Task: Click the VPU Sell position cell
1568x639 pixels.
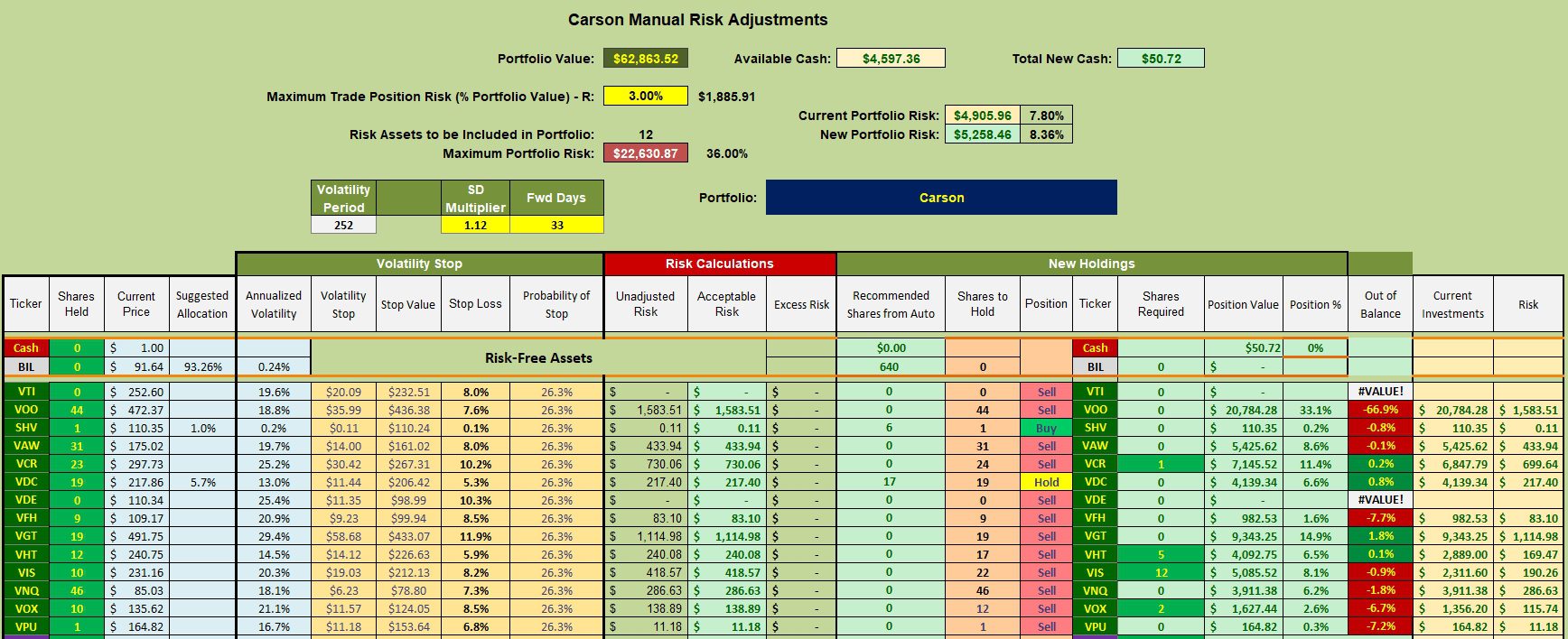Action: pyautogui.click(x=1046, y=626)
